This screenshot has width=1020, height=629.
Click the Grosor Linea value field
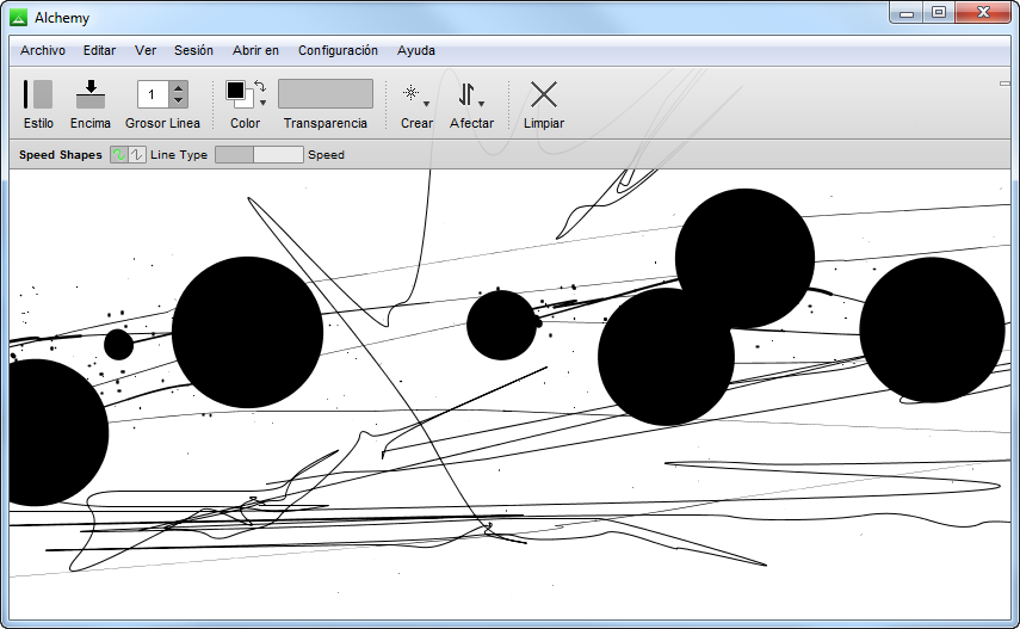[153, 94]
